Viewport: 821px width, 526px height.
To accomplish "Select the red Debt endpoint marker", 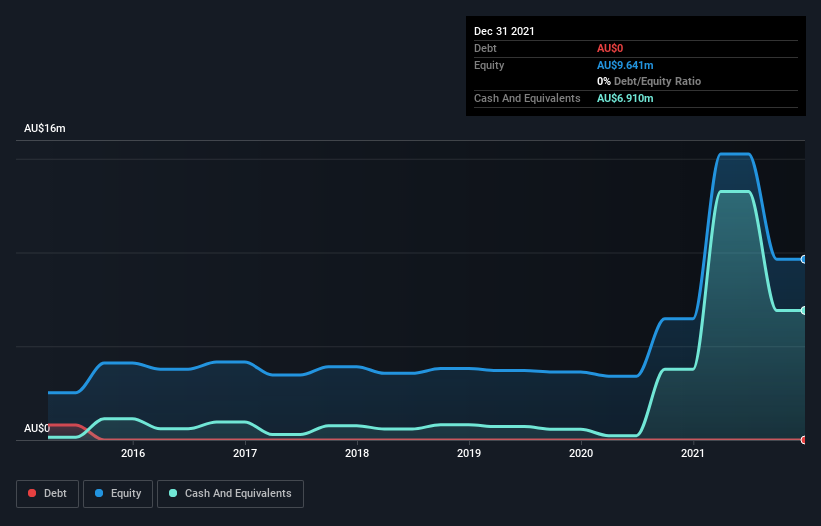I will tap(804, 440).
